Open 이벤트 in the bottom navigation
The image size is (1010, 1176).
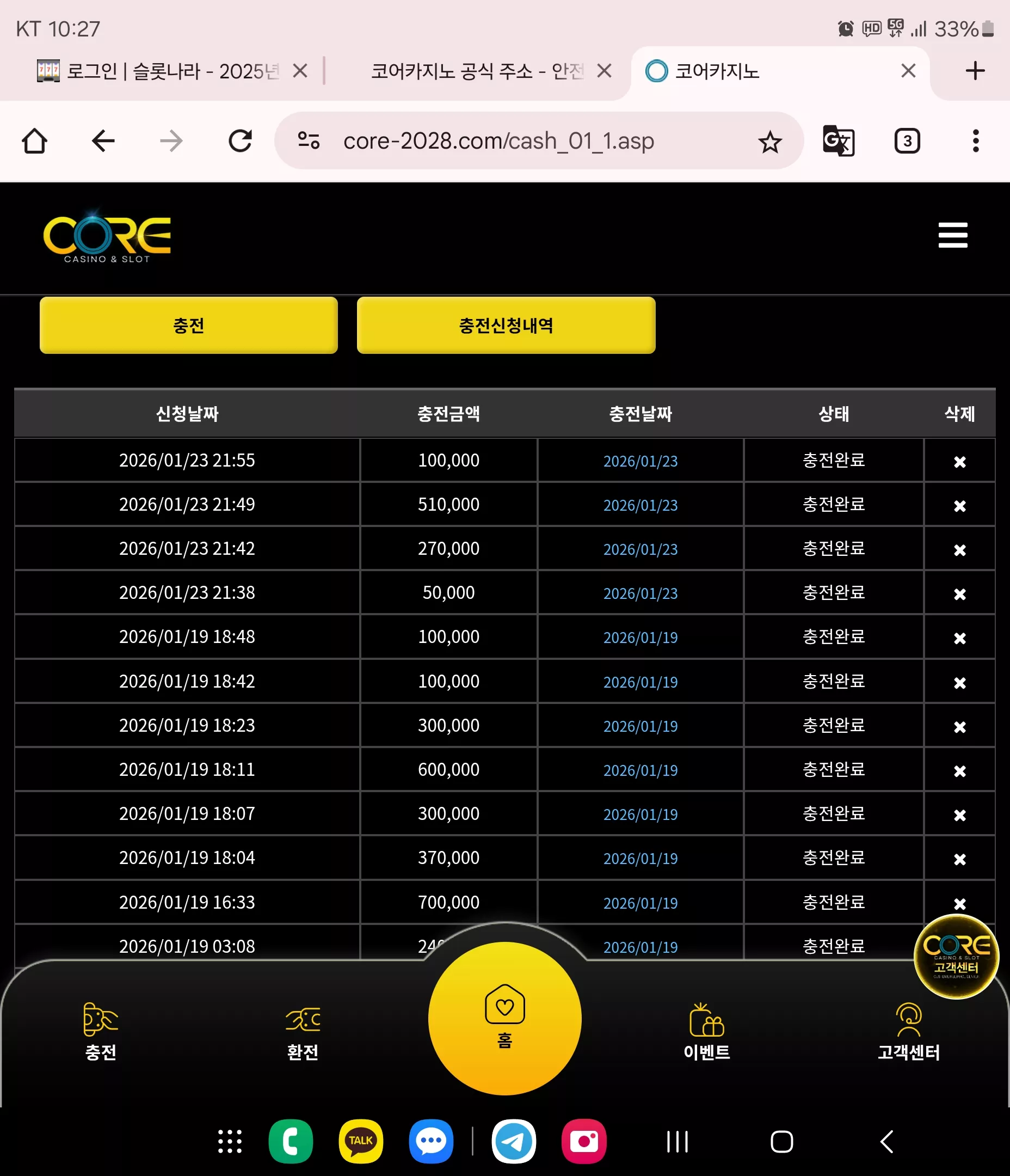(x=706, y=1031)
